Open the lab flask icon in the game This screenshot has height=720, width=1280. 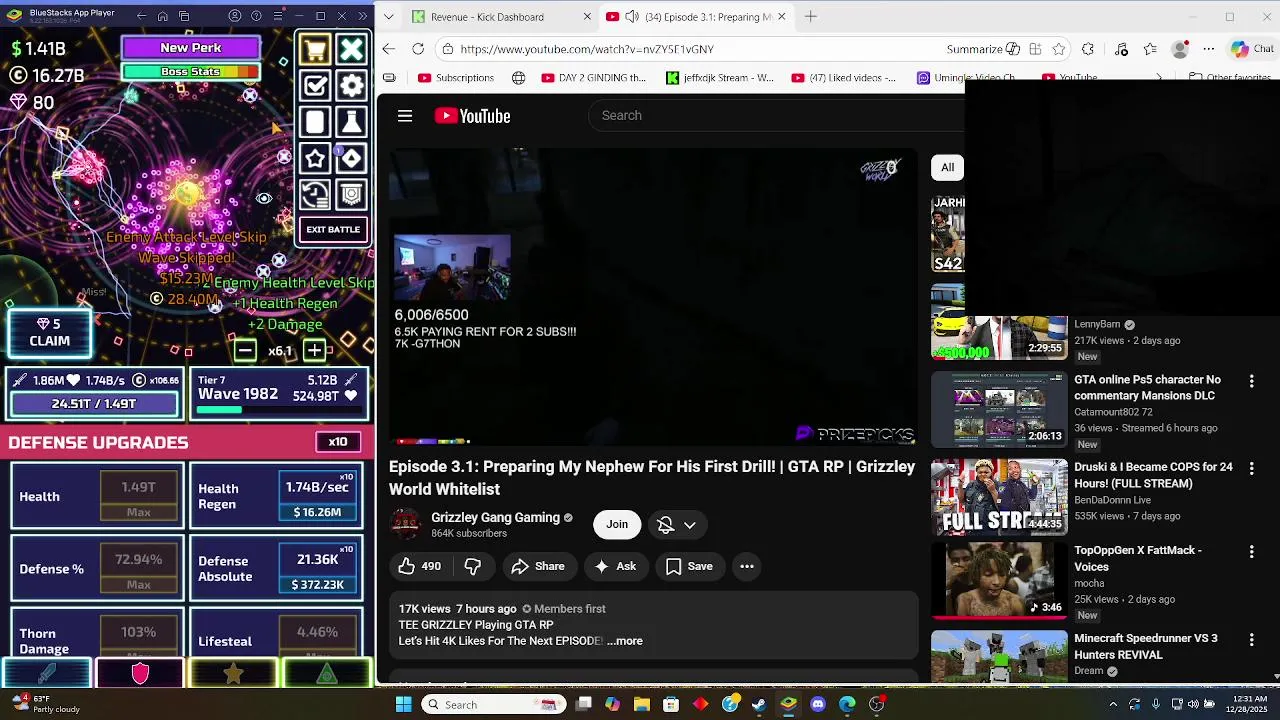coord(351,122)
